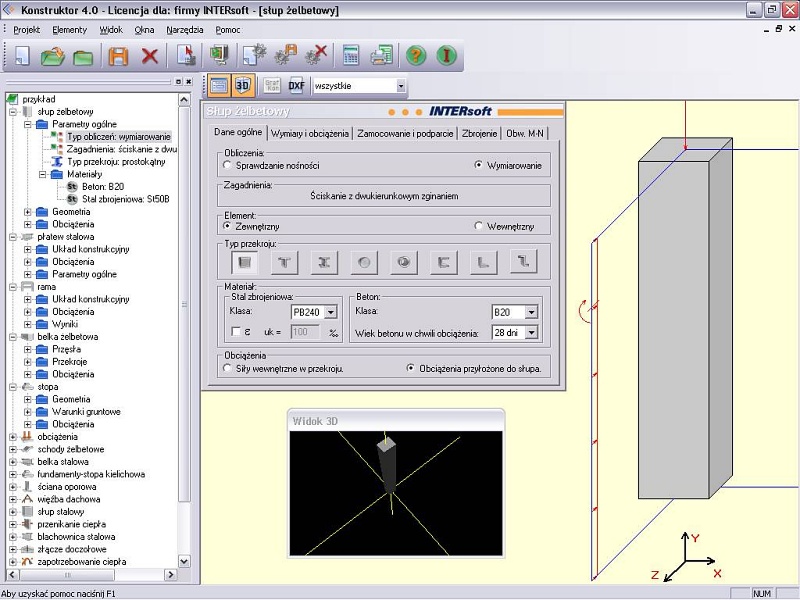Open the Elementy menu
The image size is (800, 600).
tap(69, 30)
